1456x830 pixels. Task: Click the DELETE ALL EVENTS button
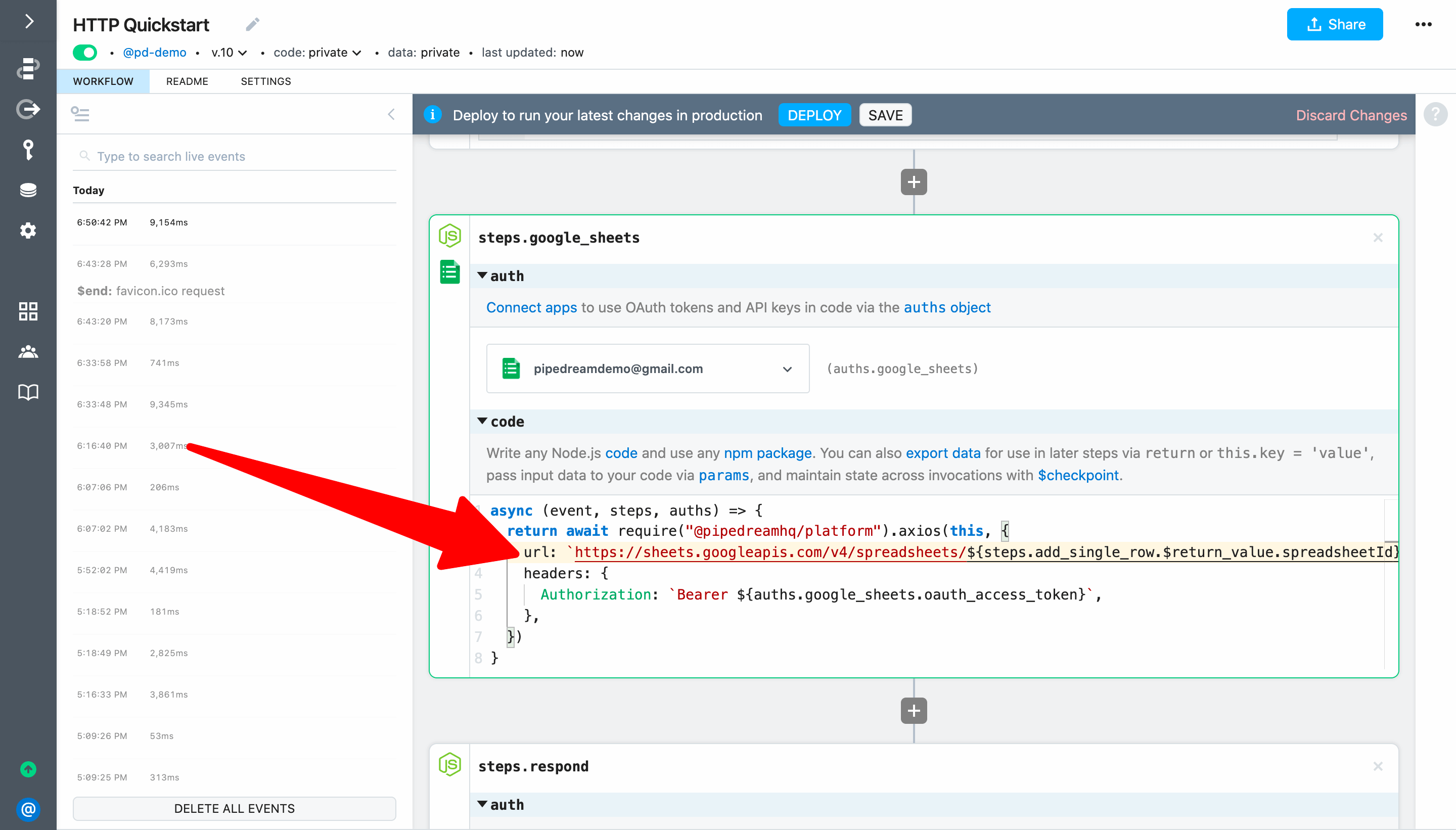[x=233, y=808]
